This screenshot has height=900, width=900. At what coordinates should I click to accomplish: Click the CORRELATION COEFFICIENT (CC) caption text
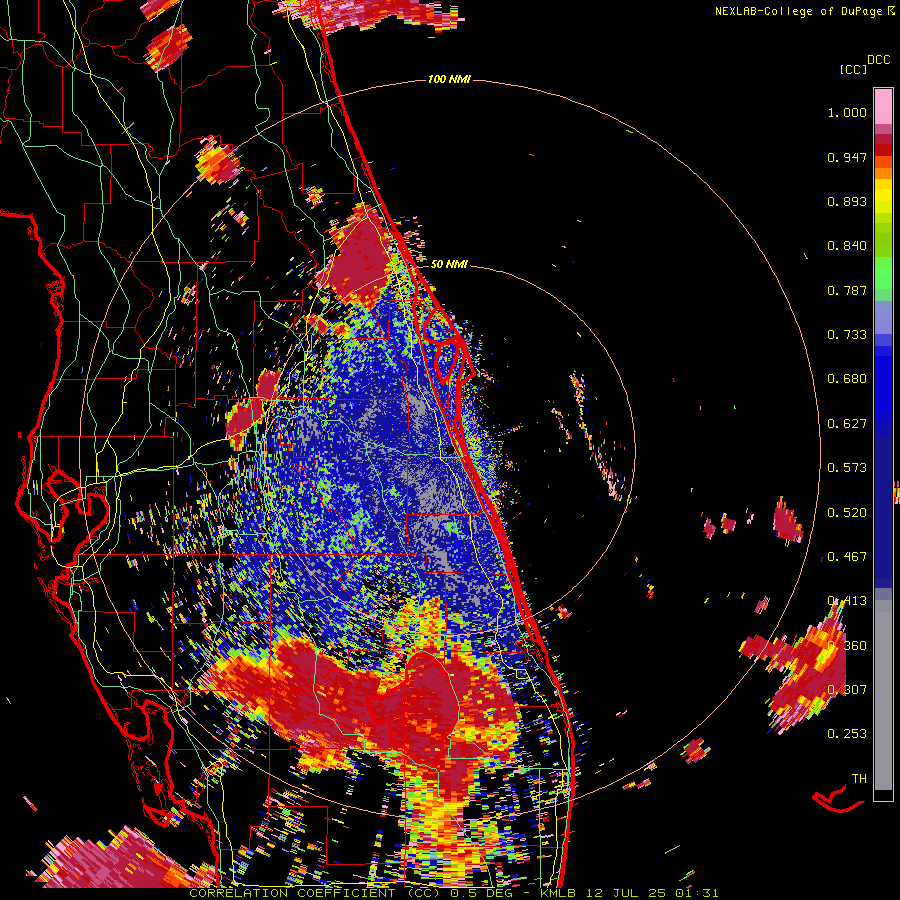[x=315, y=893]
